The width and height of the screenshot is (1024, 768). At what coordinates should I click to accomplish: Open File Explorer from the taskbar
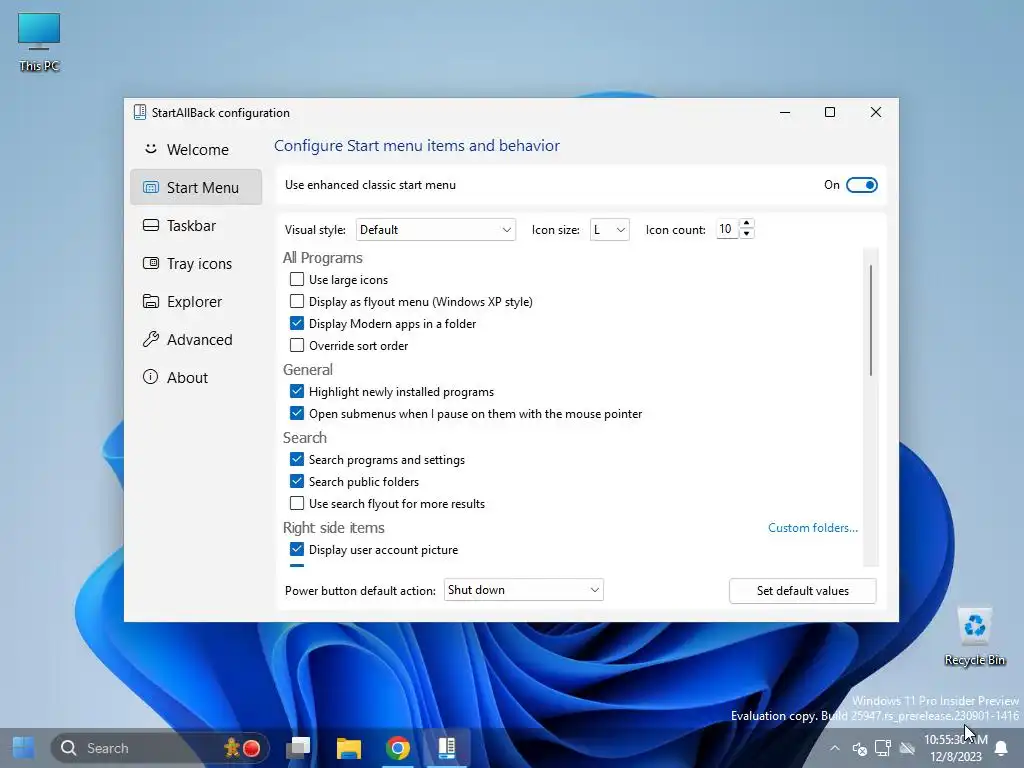tap(349, 748)
